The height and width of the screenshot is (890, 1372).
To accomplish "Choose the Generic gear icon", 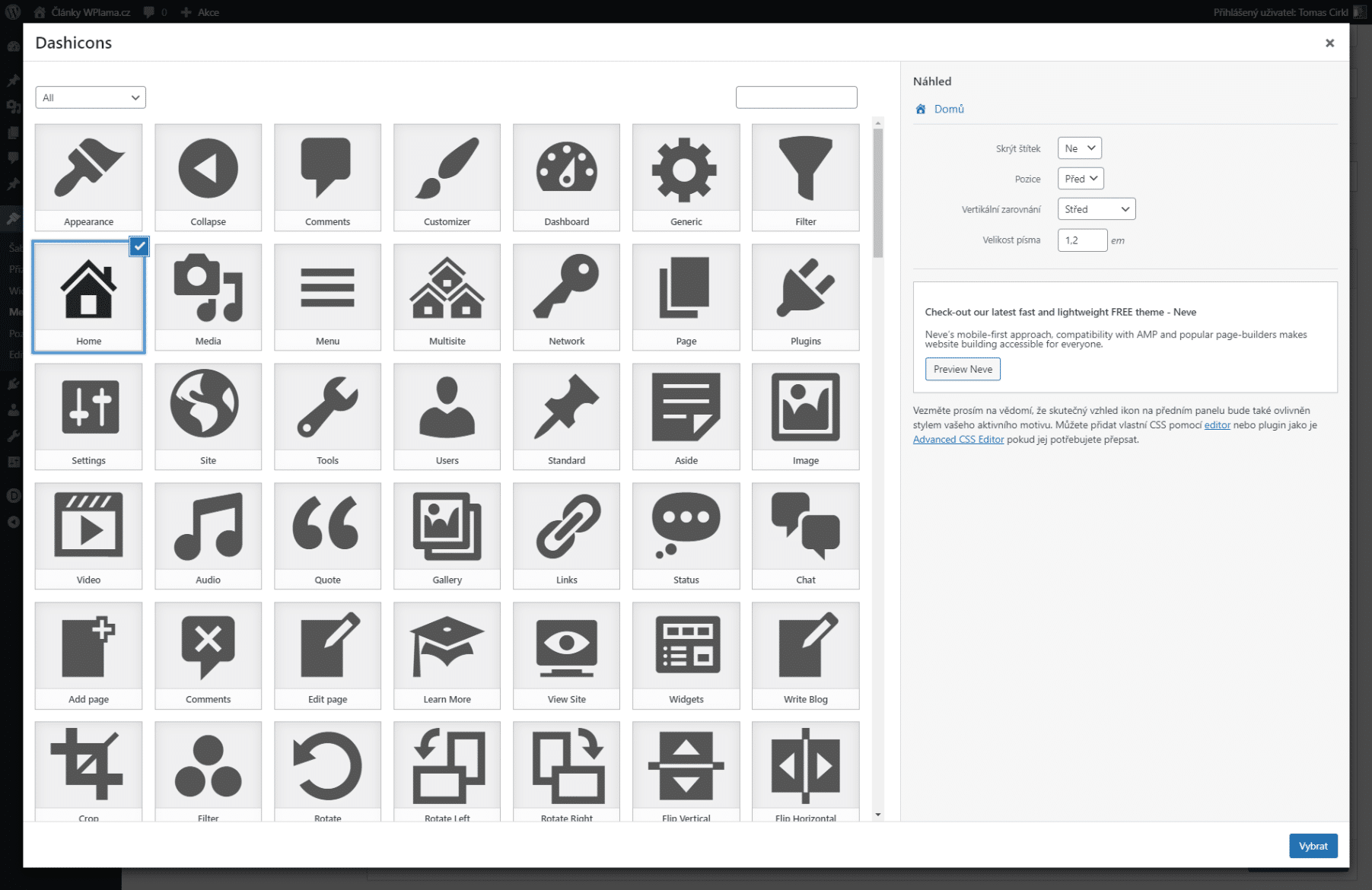I will (686, 177).
